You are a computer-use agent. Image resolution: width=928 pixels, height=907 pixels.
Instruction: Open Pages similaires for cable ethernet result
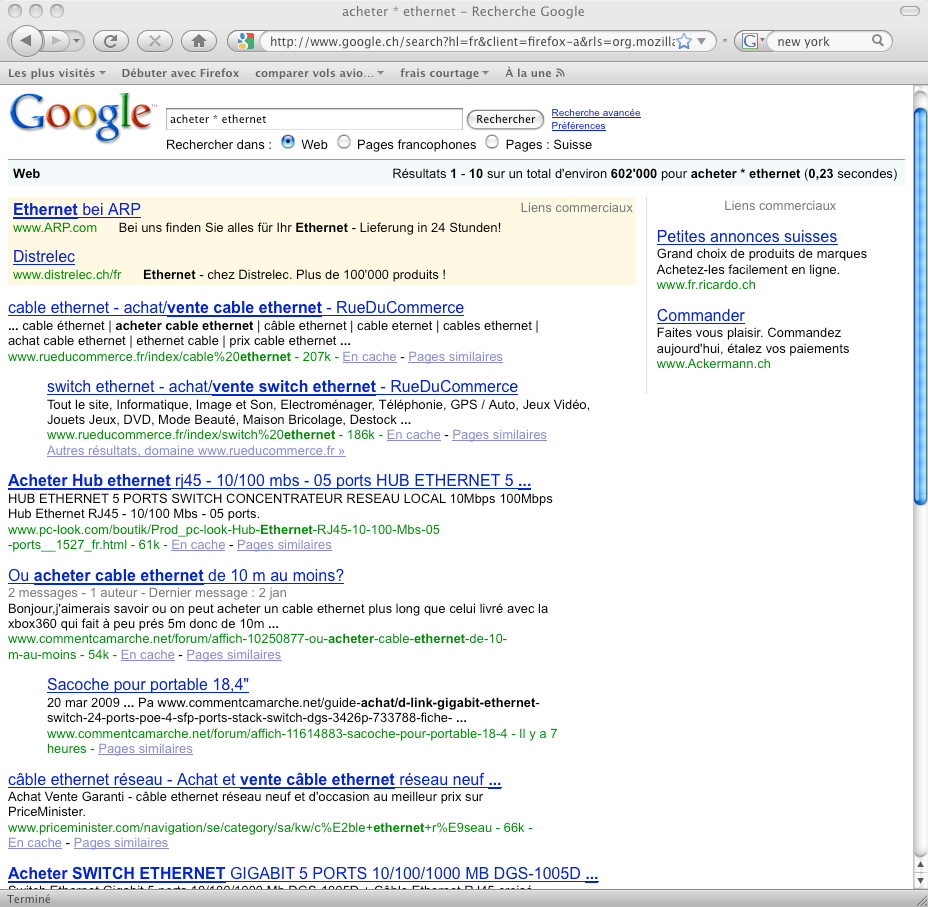click(455, 357)
